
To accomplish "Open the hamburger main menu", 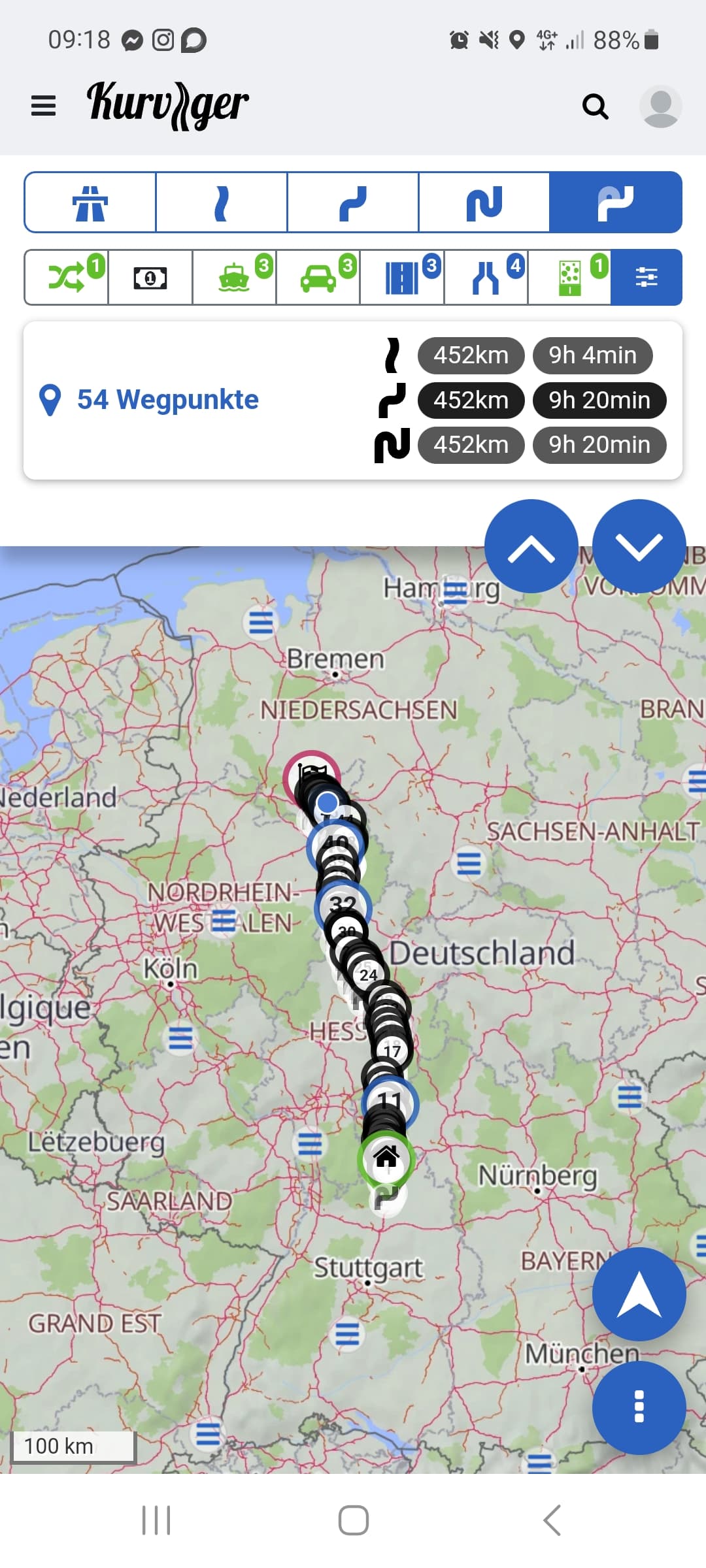I will coord(43,105).
